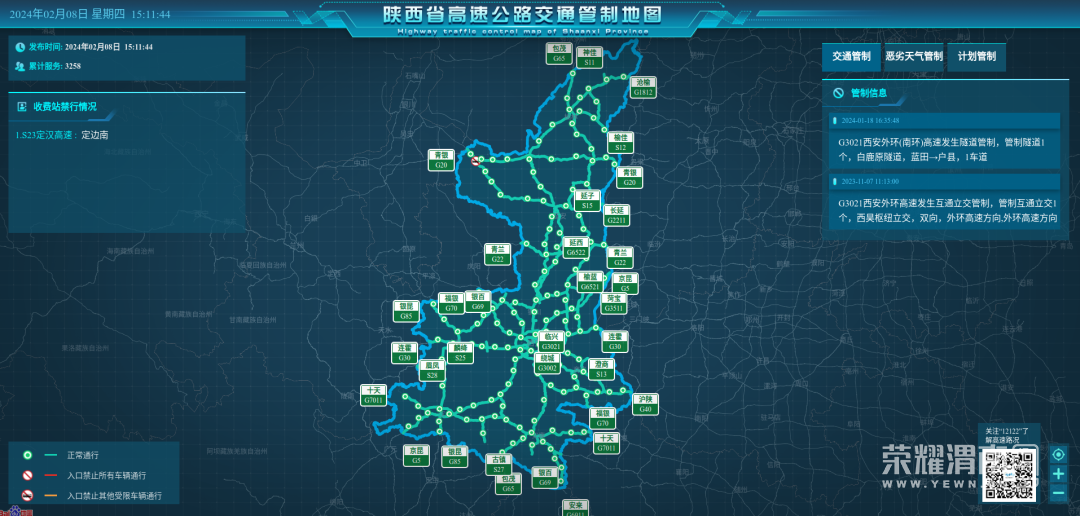This screenshot has width=1080, height=516.
Task: Click the 延西 G6522 highway shield
Action: (576, 247)
